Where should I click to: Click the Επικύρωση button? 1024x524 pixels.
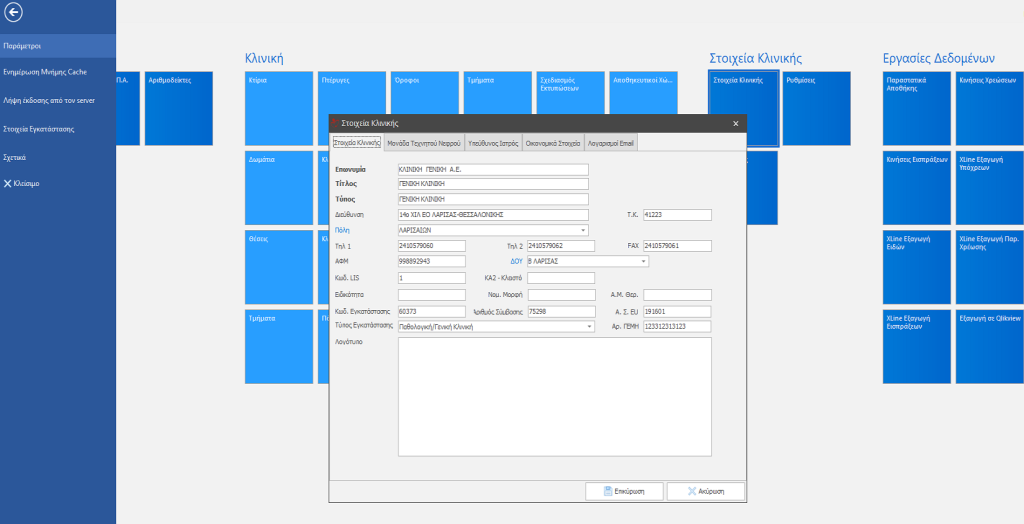625,492
